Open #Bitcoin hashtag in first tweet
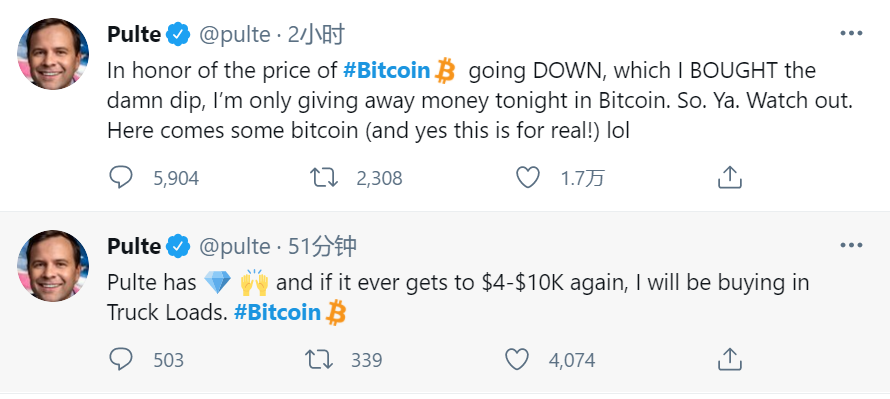890x399 pixels. [387, 70]
